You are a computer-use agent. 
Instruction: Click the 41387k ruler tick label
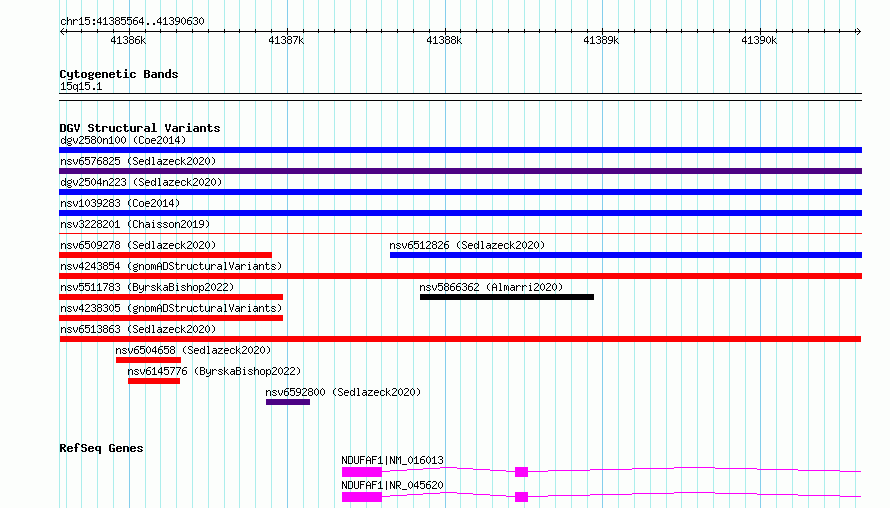click(286, 40)
